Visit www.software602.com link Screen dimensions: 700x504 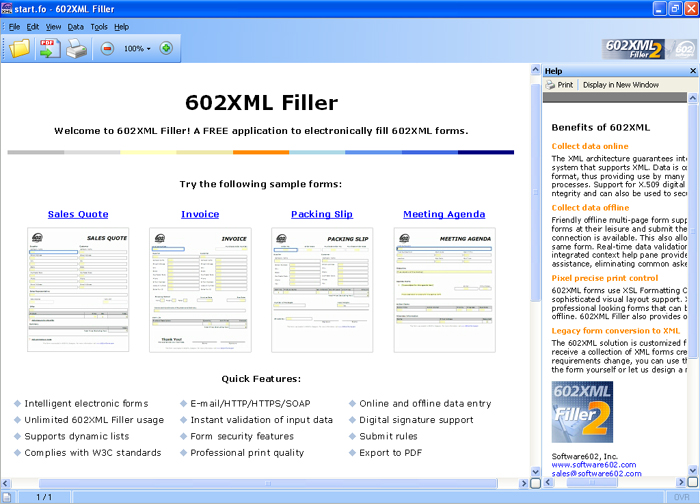(x=594, y=465)
